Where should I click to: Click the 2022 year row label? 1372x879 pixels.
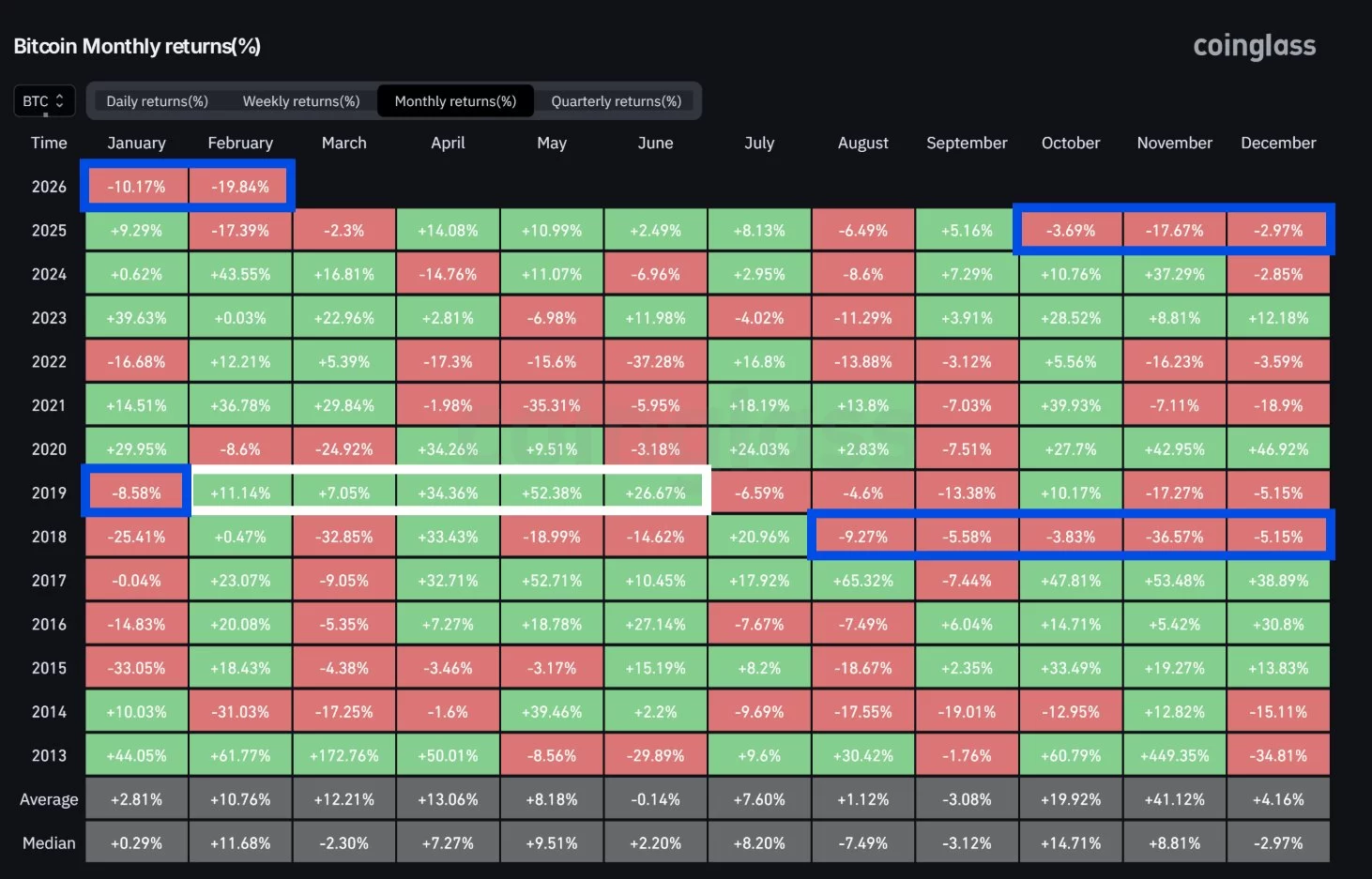(49, 362)
